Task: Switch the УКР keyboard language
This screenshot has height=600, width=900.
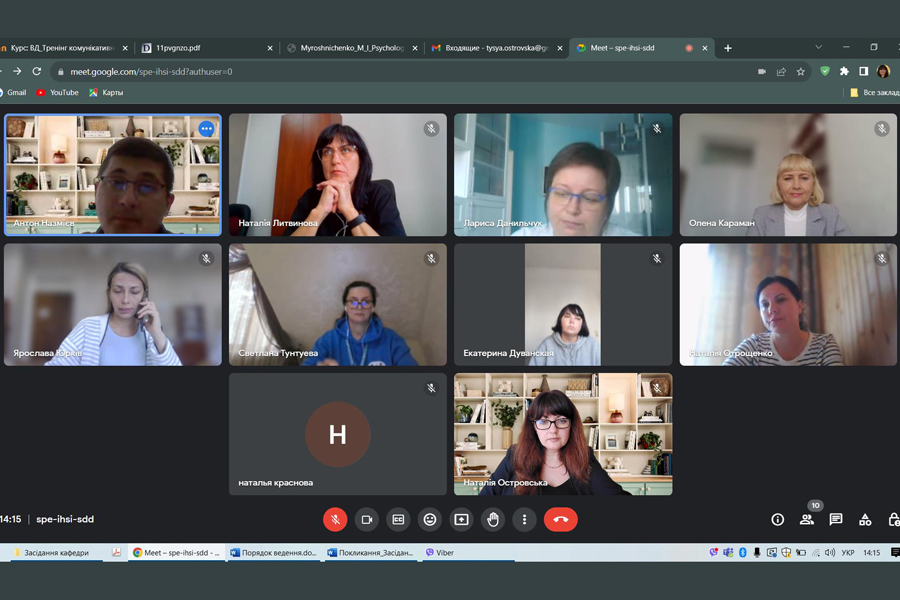Action: pyautogui.click(x=848, y=552)
